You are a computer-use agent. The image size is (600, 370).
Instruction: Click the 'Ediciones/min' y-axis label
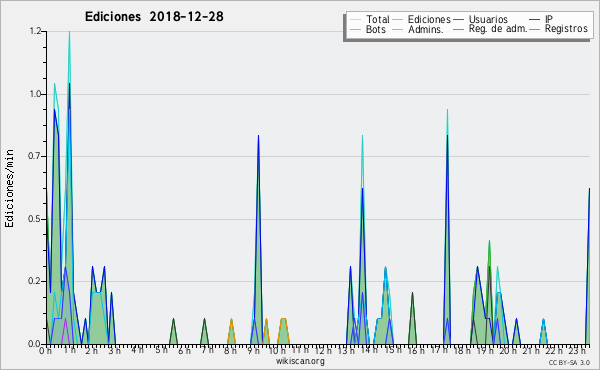pyautogui.click(x=9, y=188)
